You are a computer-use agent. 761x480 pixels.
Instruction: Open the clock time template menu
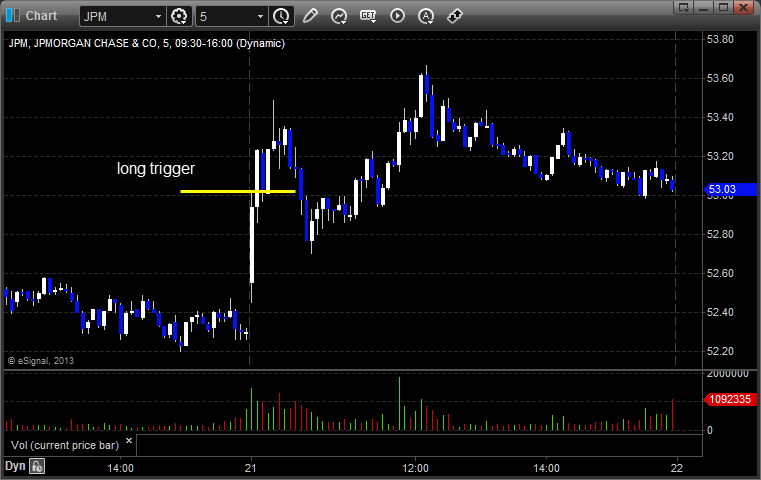281,17
